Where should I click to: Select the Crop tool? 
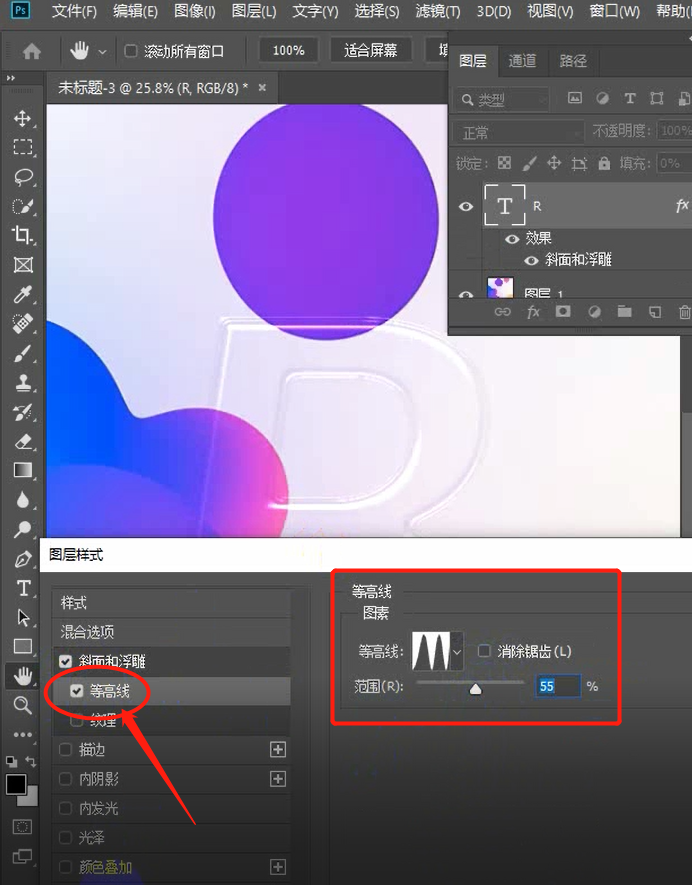tap(23, 235)
